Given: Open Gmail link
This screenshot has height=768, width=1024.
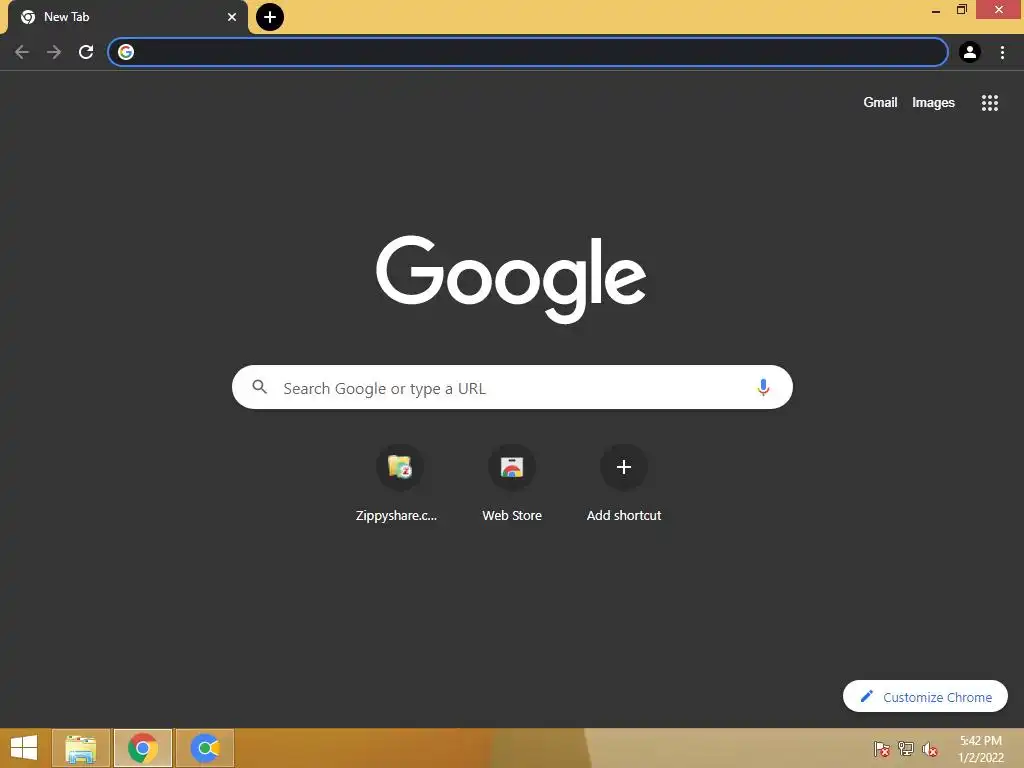Looking at the screenshot, I should (x=880, y=103).
